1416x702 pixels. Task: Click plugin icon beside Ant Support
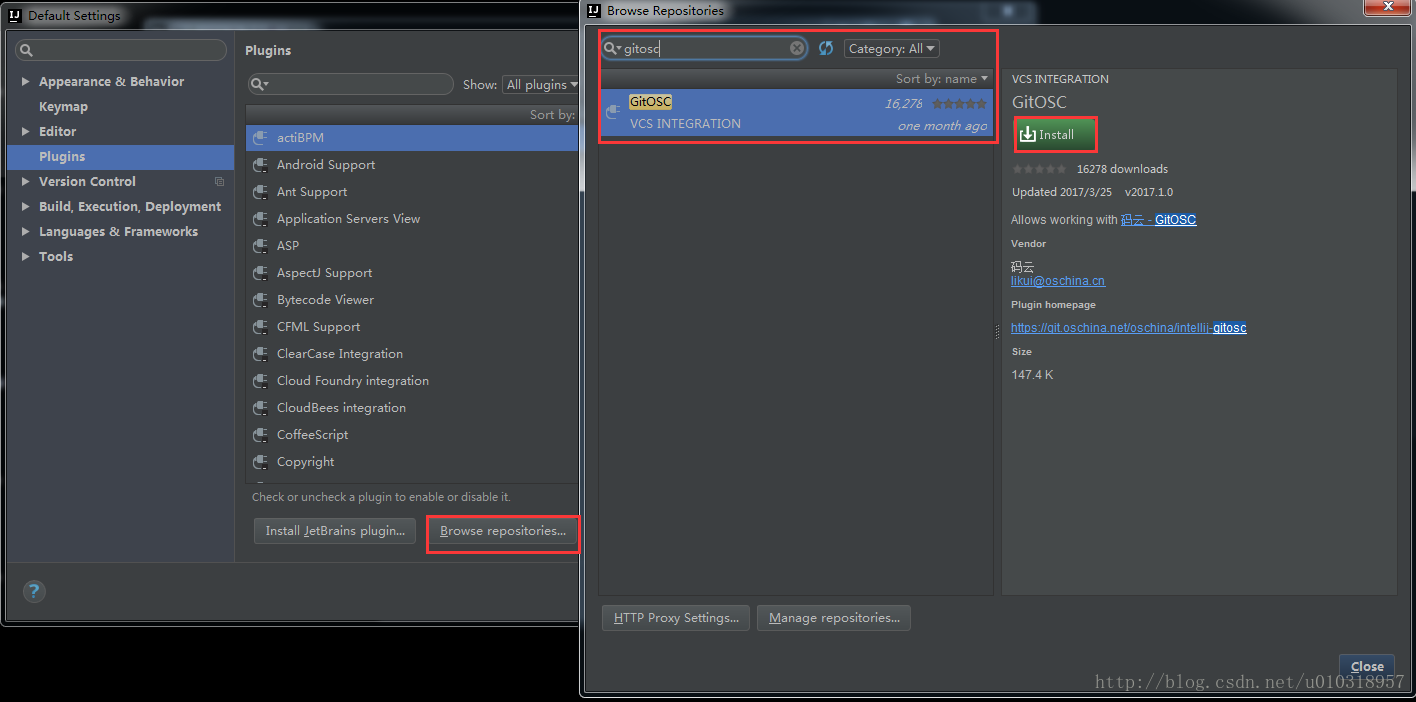260,192
